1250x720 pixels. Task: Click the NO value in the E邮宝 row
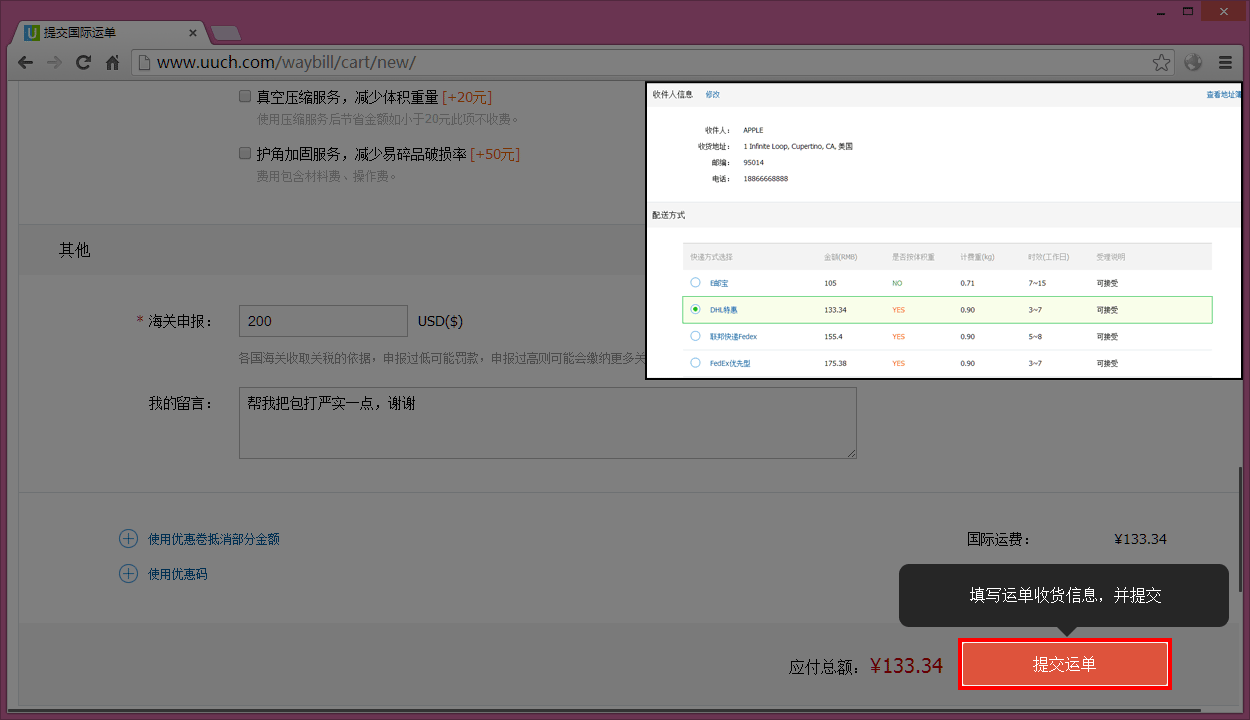click(897, 283)
